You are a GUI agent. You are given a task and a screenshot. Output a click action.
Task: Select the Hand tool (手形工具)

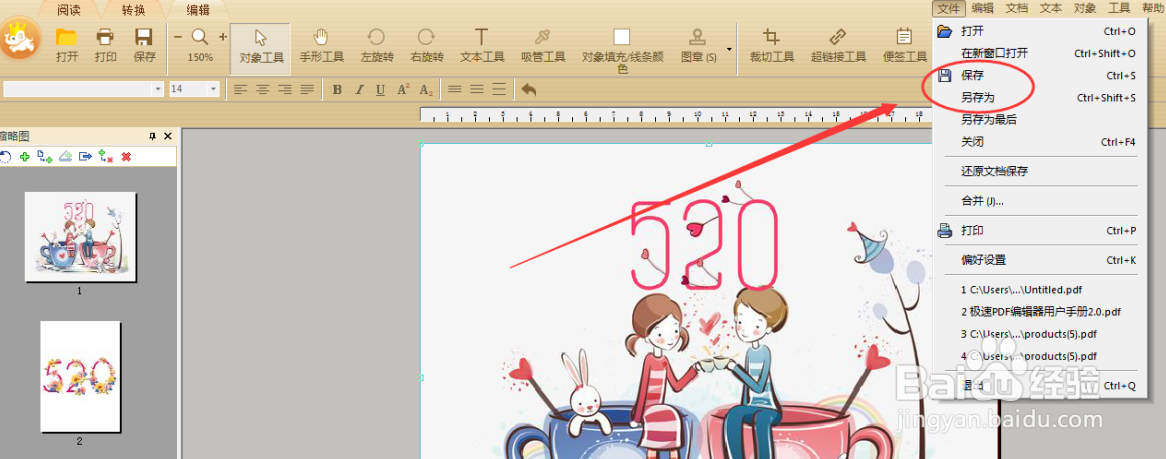point(321,46)
